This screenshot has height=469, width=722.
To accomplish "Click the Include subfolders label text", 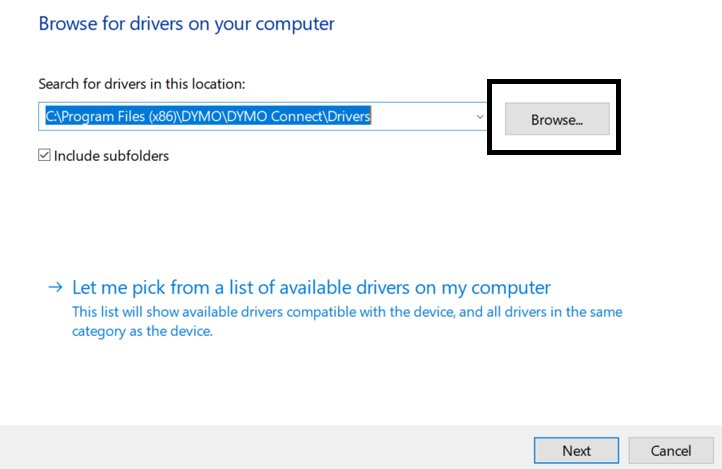I will 111,156.
